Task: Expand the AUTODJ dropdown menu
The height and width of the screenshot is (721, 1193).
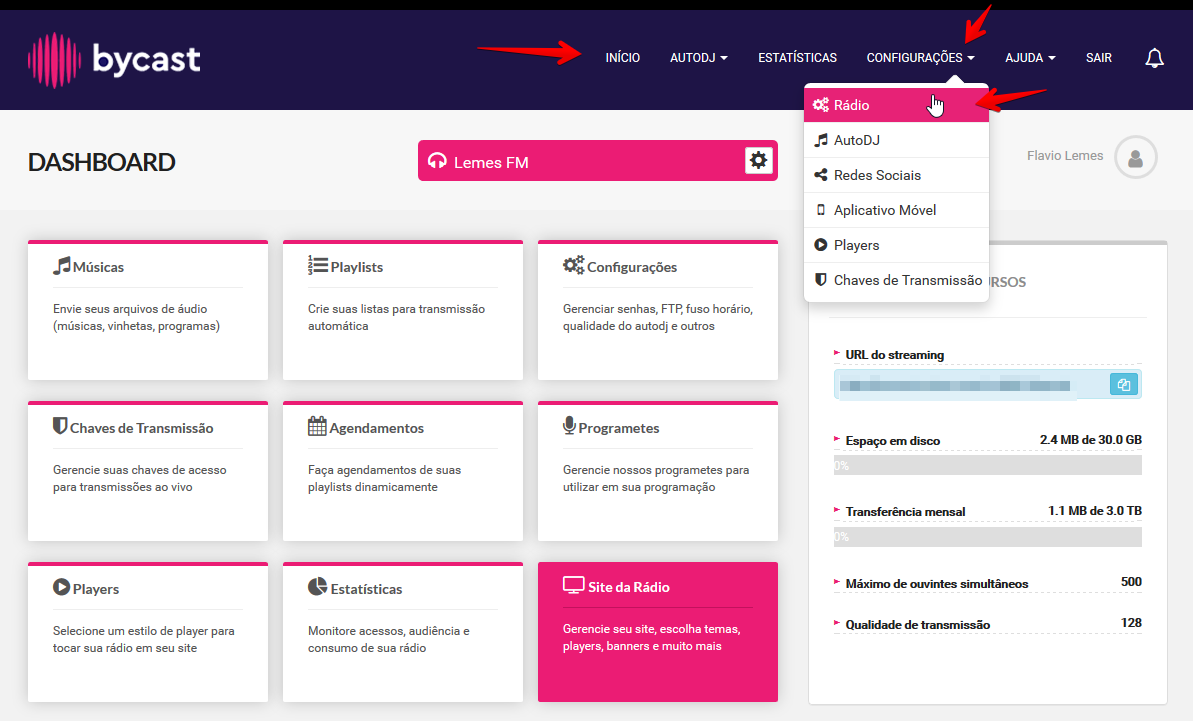Action: pos(698,58)
